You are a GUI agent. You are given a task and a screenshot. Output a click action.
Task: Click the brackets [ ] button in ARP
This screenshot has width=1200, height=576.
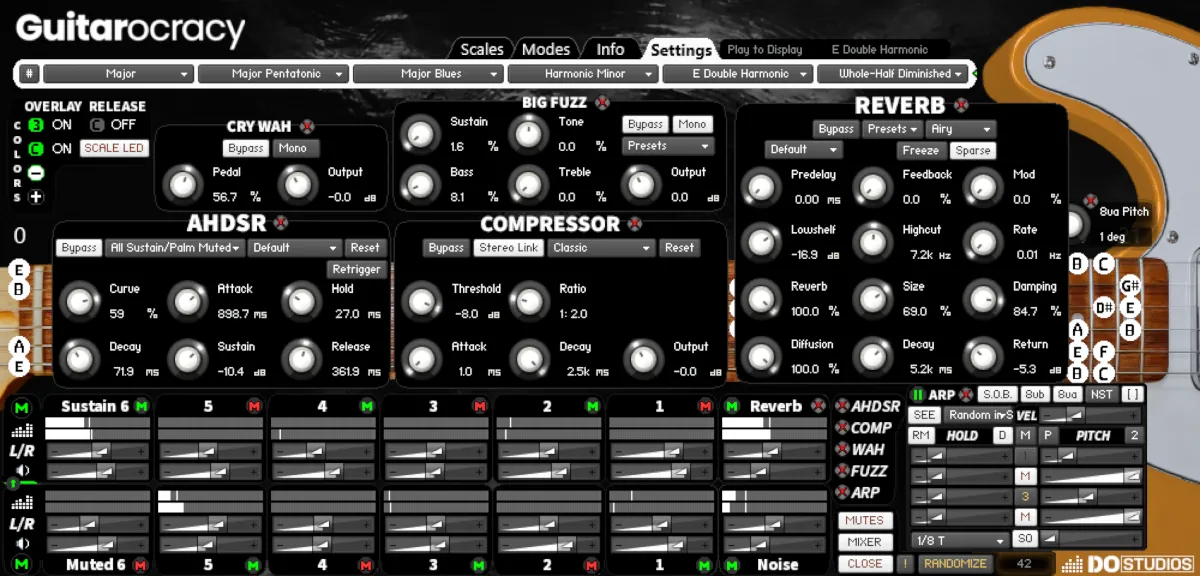click(x=1131, y=395)
